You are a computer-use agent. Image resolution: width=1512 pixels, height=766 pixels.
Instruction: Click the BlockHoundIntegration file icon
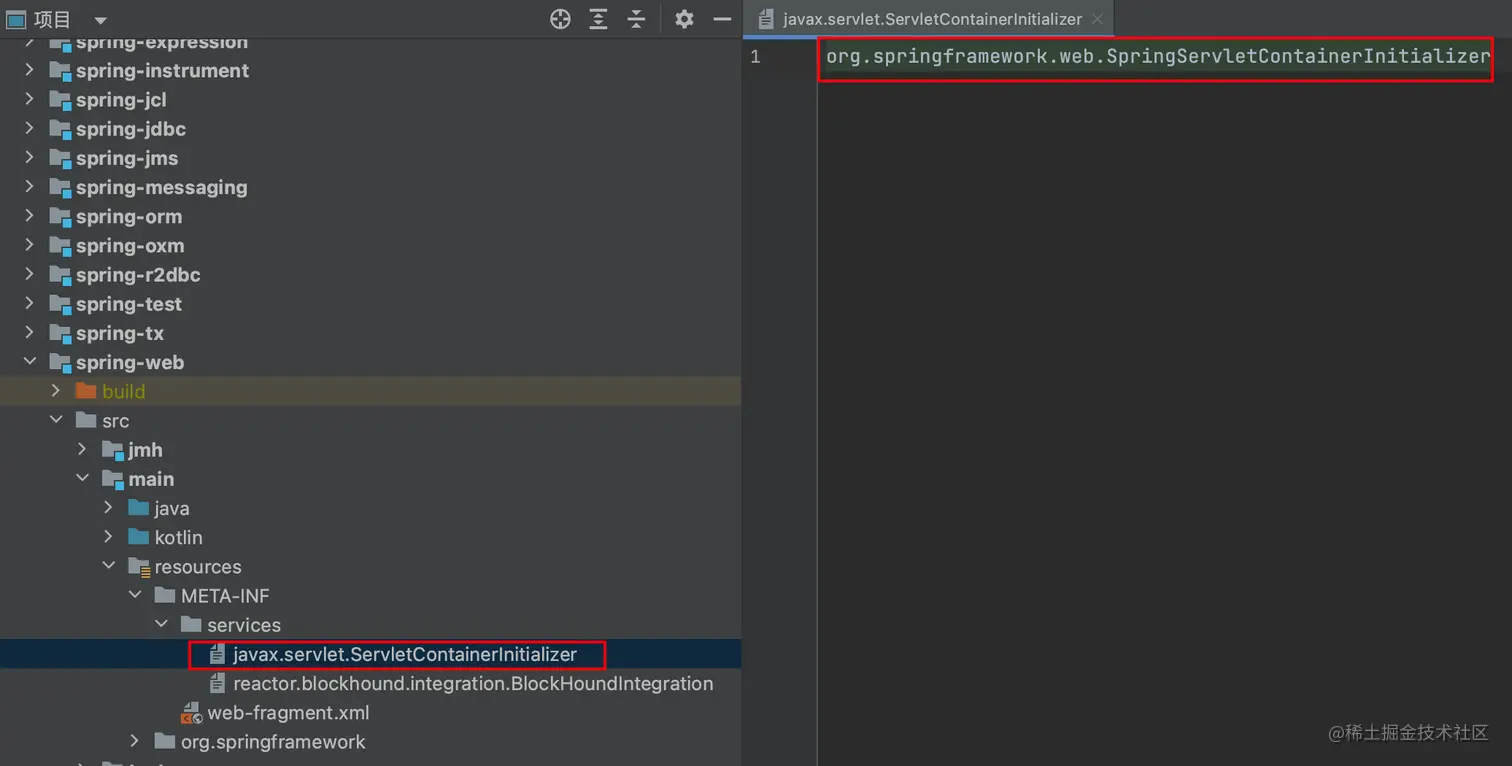(217, 683)
